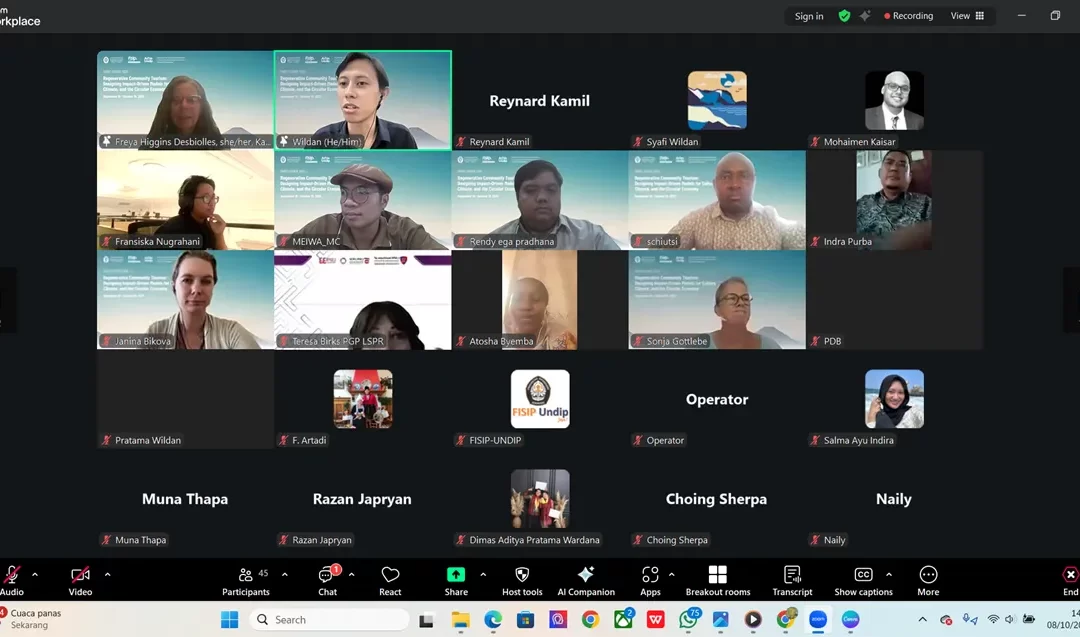Select Wildan (He/Him) video tile
The image size is (1080, 637).
point(363,100)
